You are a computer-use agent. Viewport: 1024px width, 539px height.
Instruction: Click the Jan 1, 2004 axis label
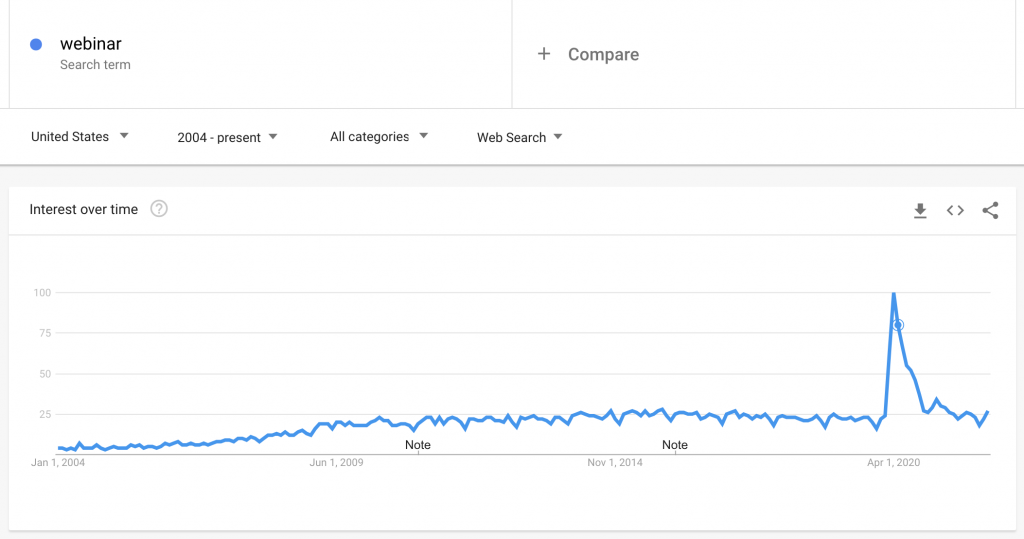pos(58,463)
